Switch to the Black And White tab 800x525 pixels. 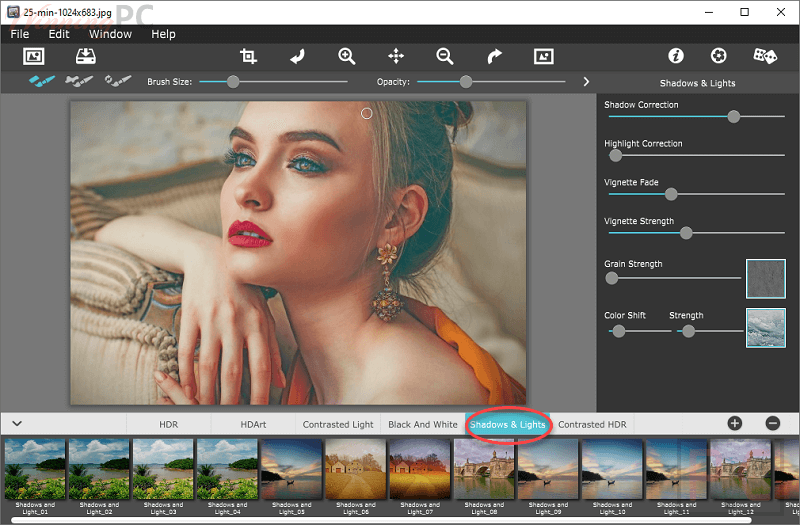tap(422, 424)
